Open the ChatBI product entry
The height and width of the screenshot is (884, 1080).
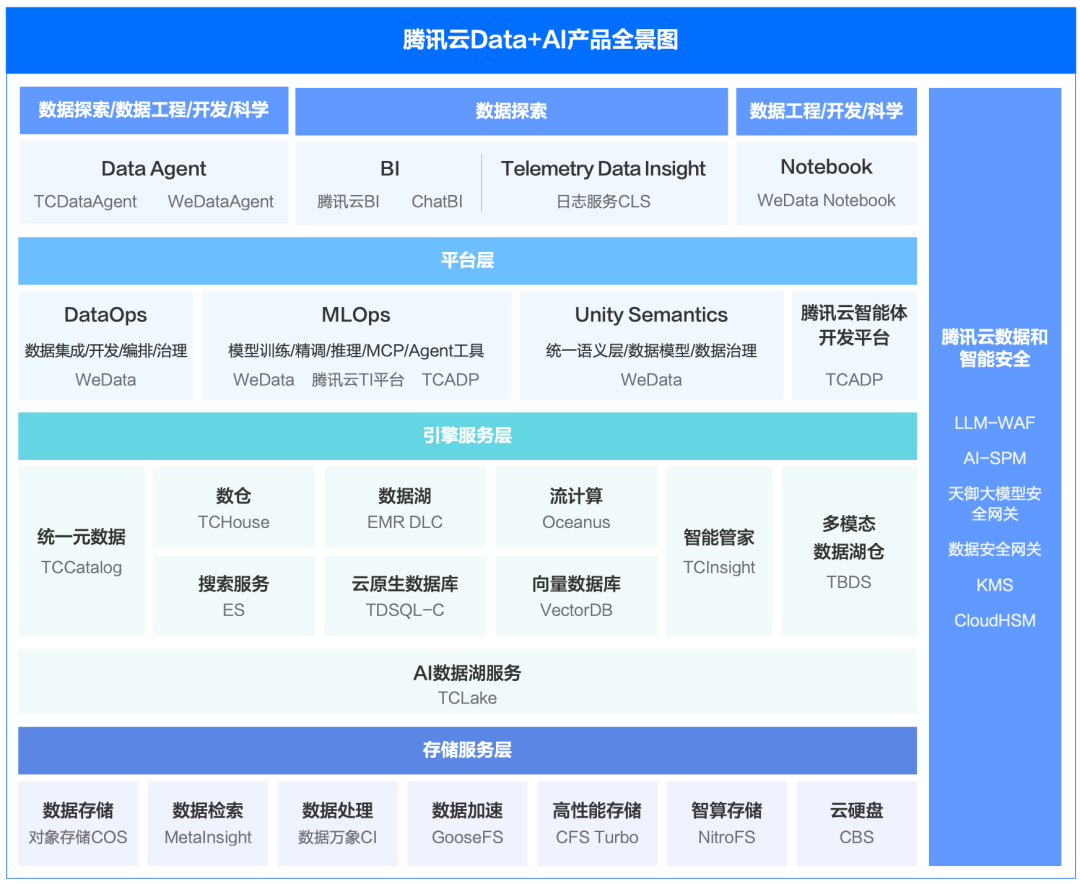(437, 201)
